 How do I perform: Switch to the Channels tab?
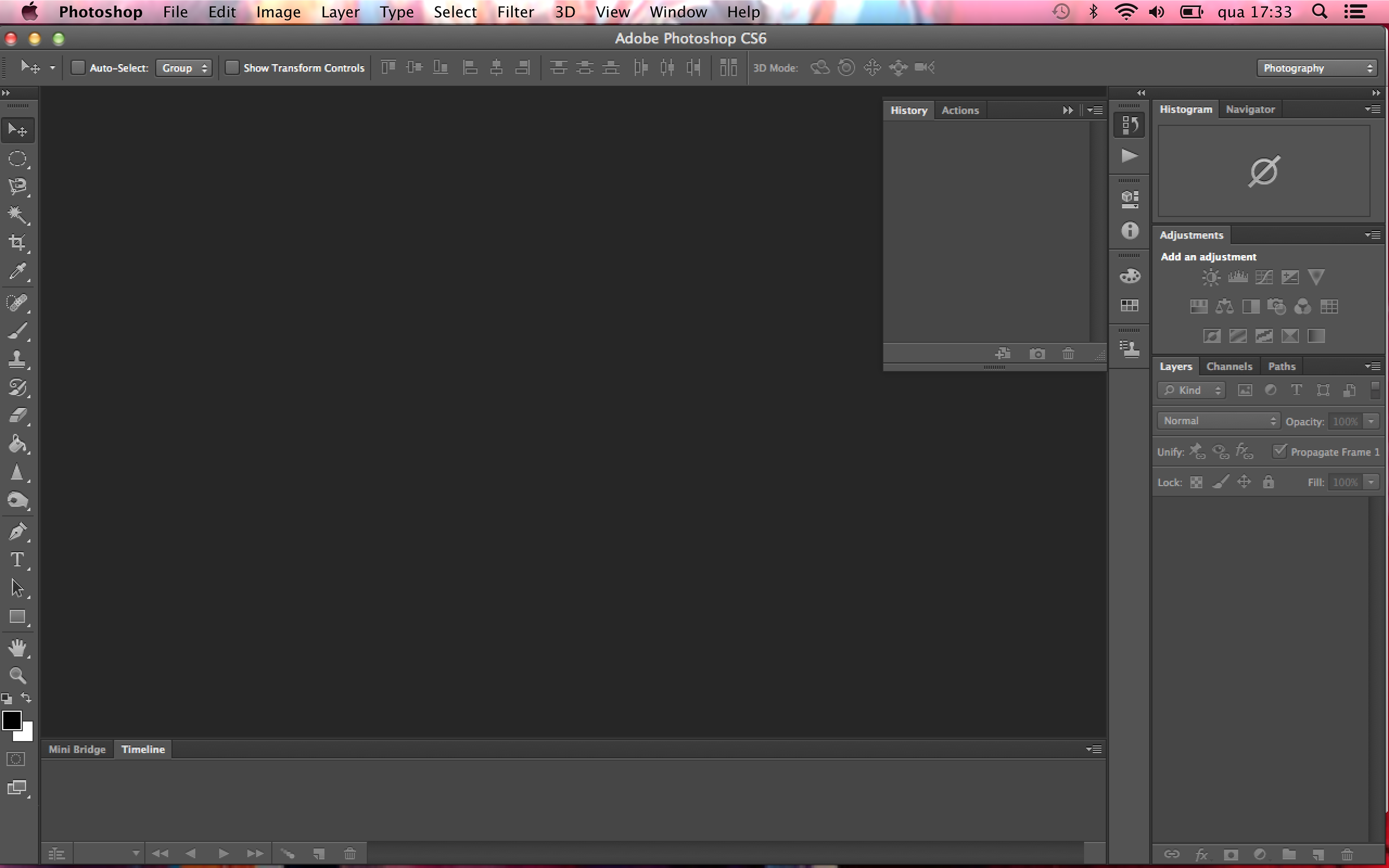pos(1229,365)
